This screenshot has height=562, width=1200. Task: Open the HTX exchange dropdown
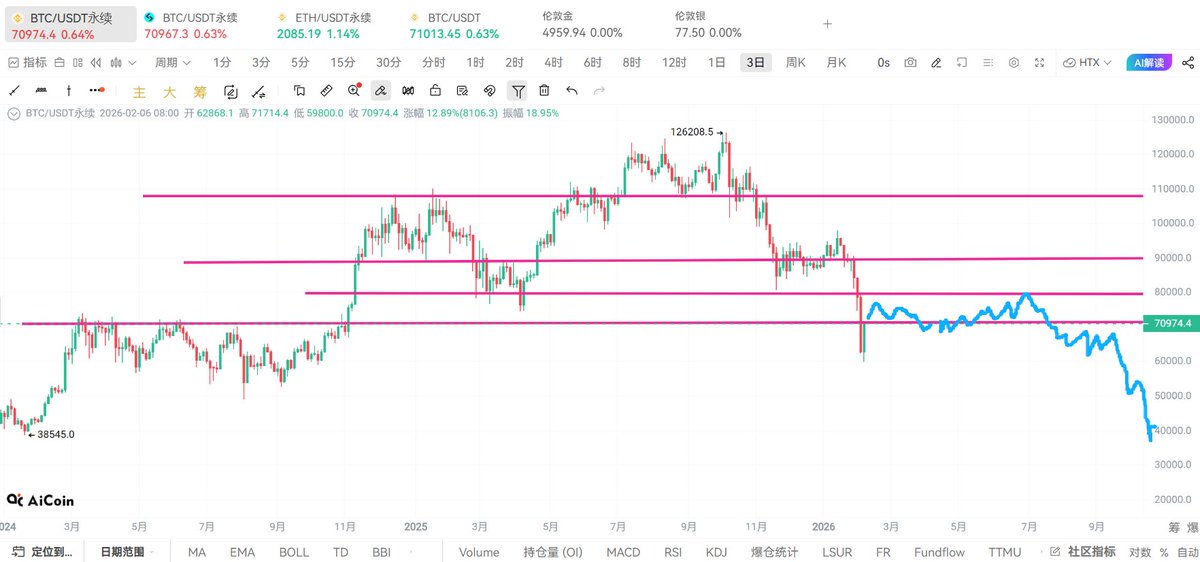coord(1088,62)
